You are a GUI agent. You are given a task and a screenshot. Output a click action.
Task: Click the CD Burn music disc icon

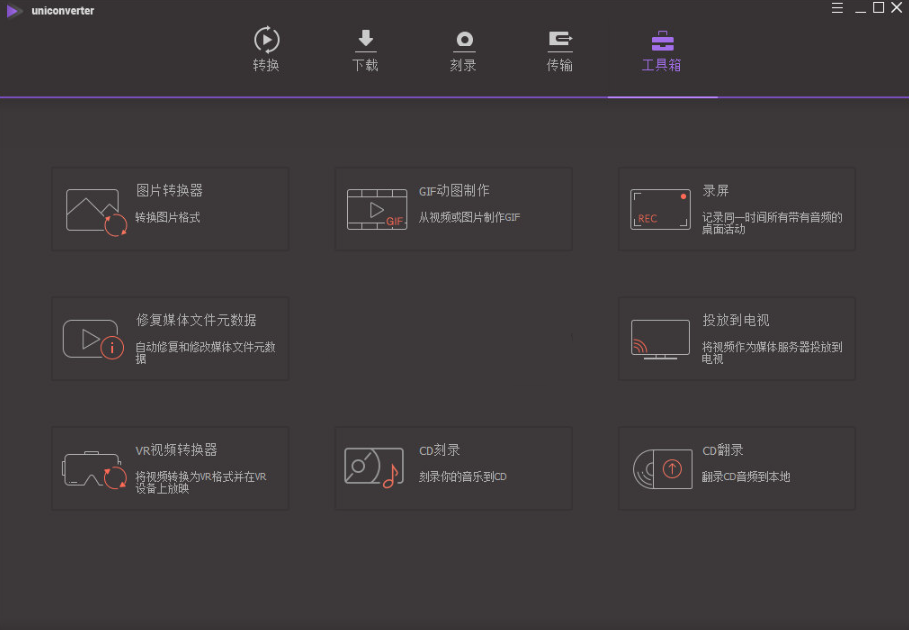372,467
